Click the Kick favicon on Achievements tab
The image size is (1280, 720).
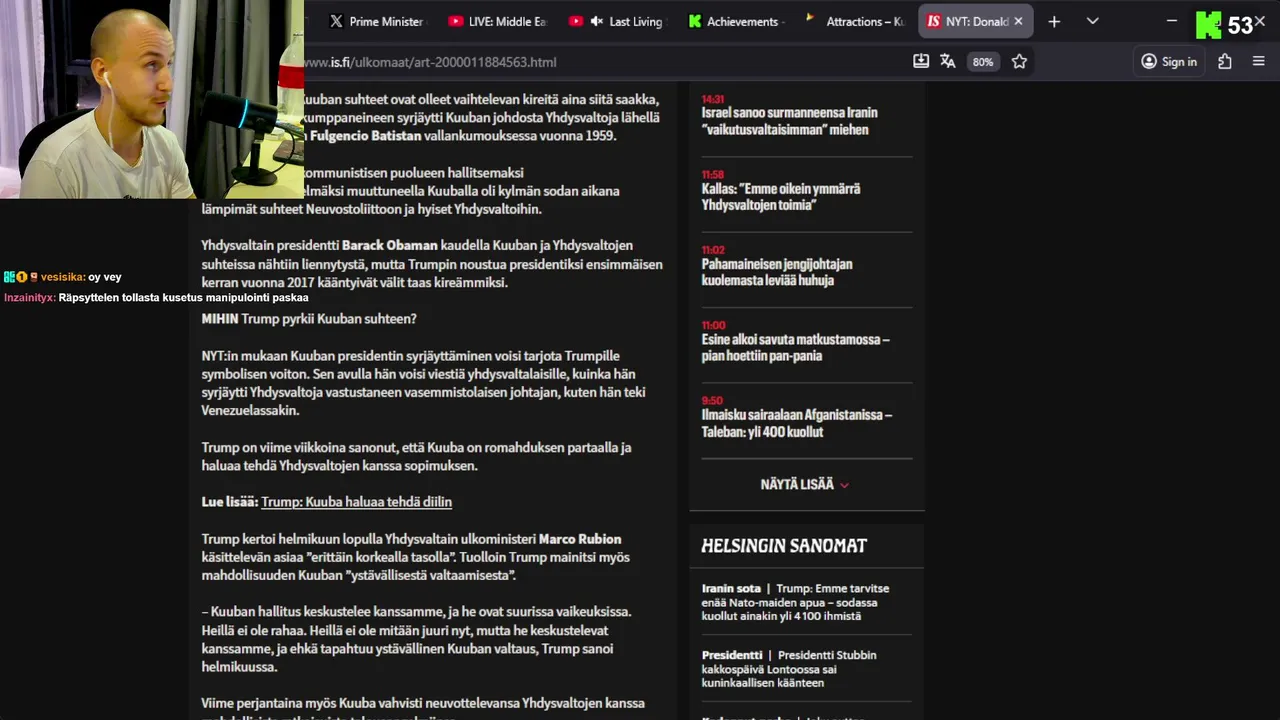(695, 21)
